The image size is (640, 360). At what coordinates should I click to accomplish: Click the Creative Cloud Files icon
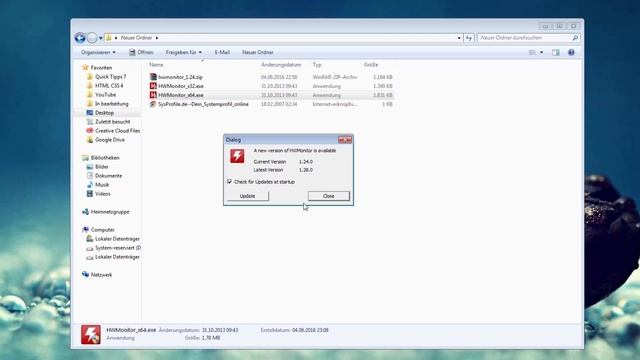90,131
